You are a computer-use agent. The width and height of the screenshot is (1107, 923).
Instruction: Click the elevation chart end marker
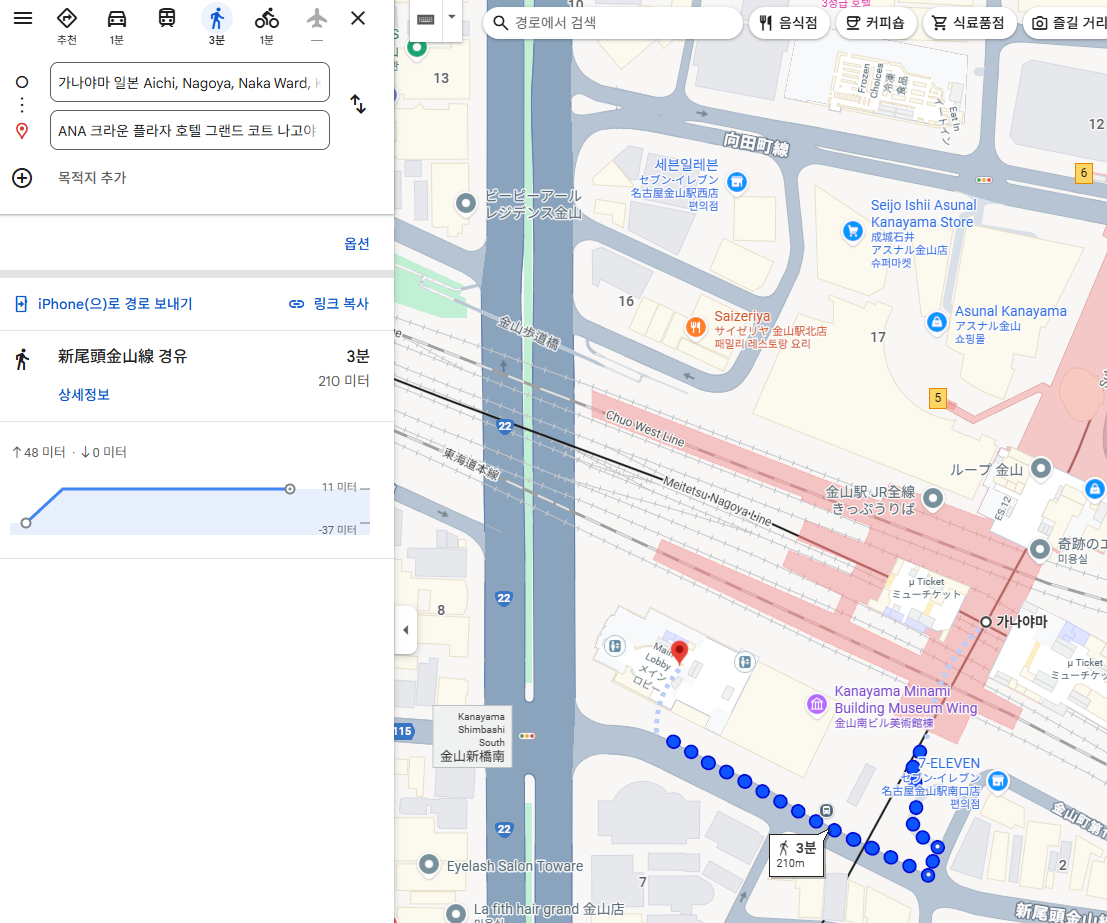pyautogui.click(x=289, y=489)
